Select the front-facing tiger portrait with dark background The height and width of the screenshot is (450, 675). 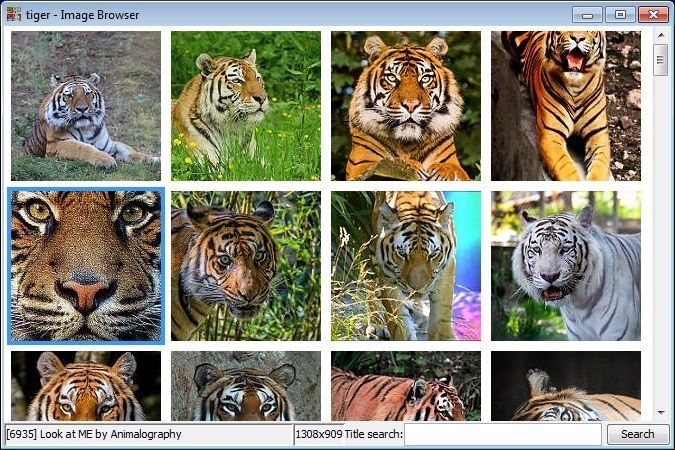[405, 105]
